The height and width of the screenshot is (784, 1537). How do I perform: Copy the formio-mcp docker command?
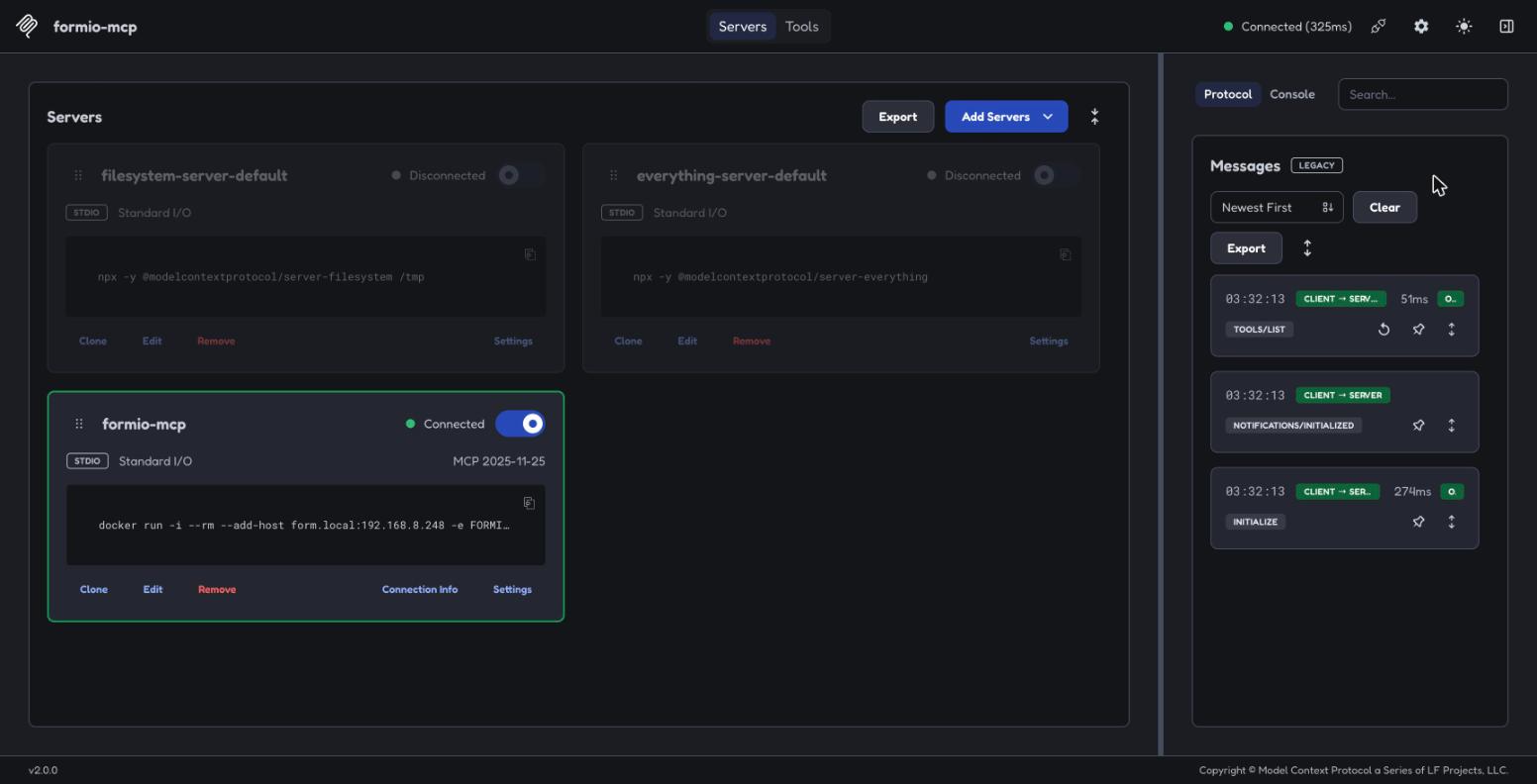point(529,503)
